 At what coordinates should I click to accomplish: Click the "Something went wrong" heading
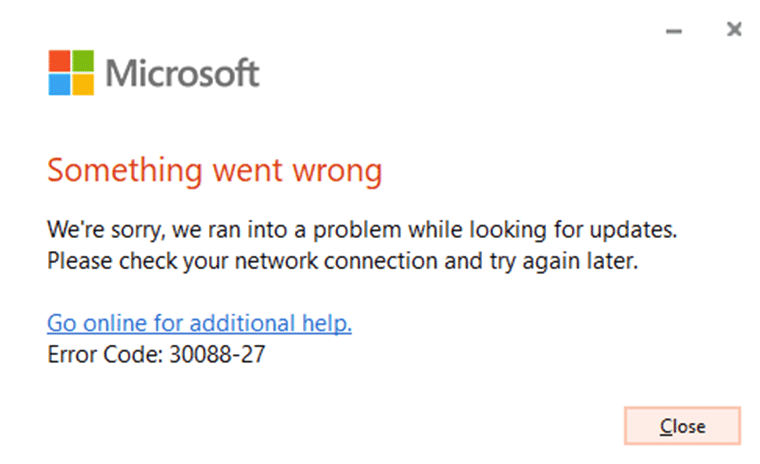(x=214, y=171)
